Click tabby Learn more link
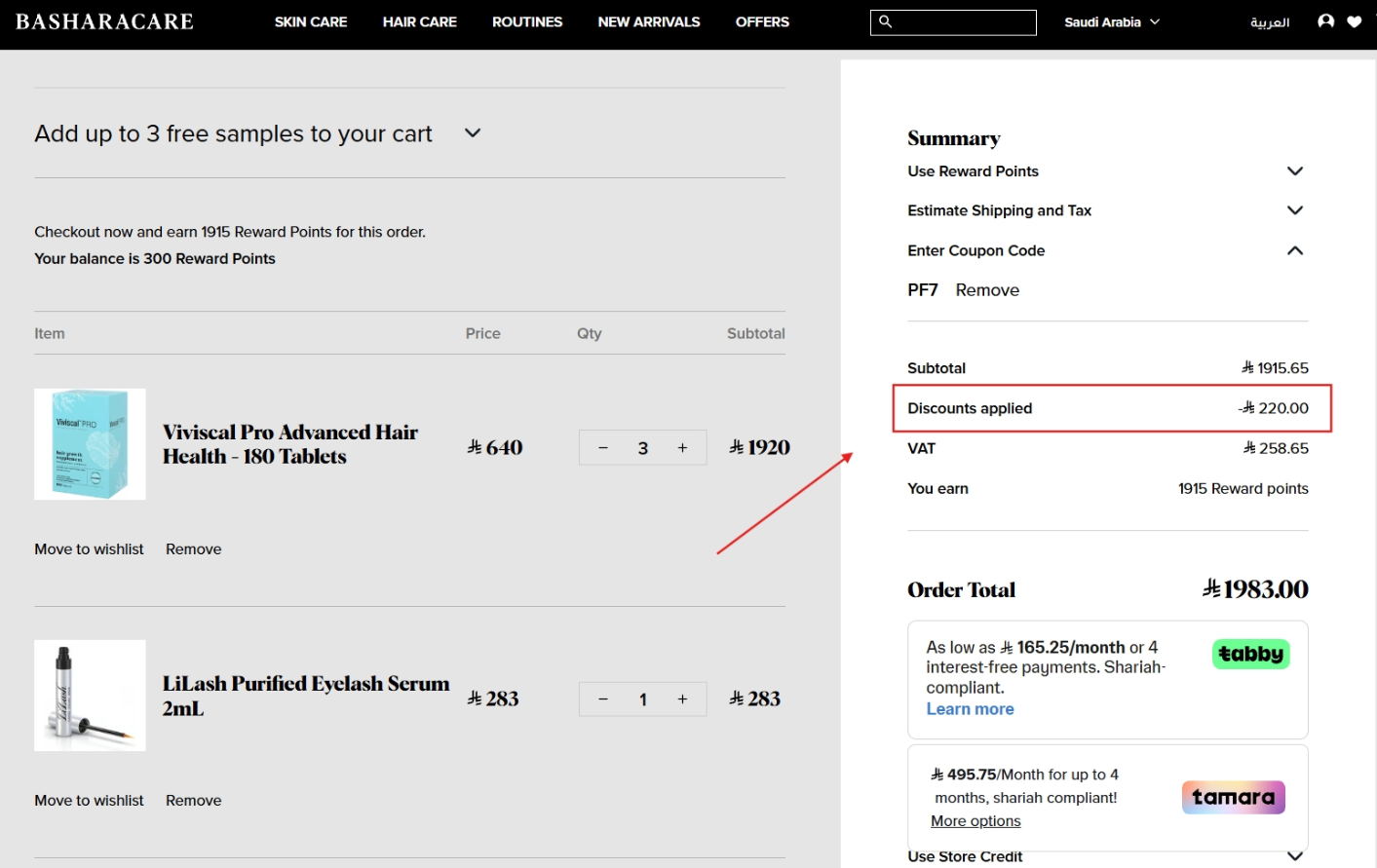This screenshot has width=1377, height=868. pos(970,709)
